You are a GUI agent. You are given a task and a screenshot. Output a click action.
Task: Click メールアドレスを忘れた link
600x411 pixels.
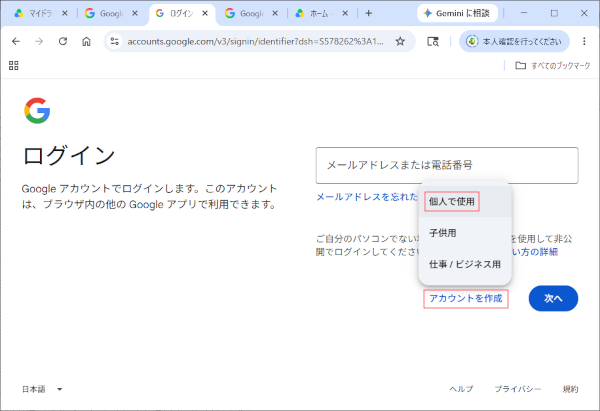coord(367,197)
